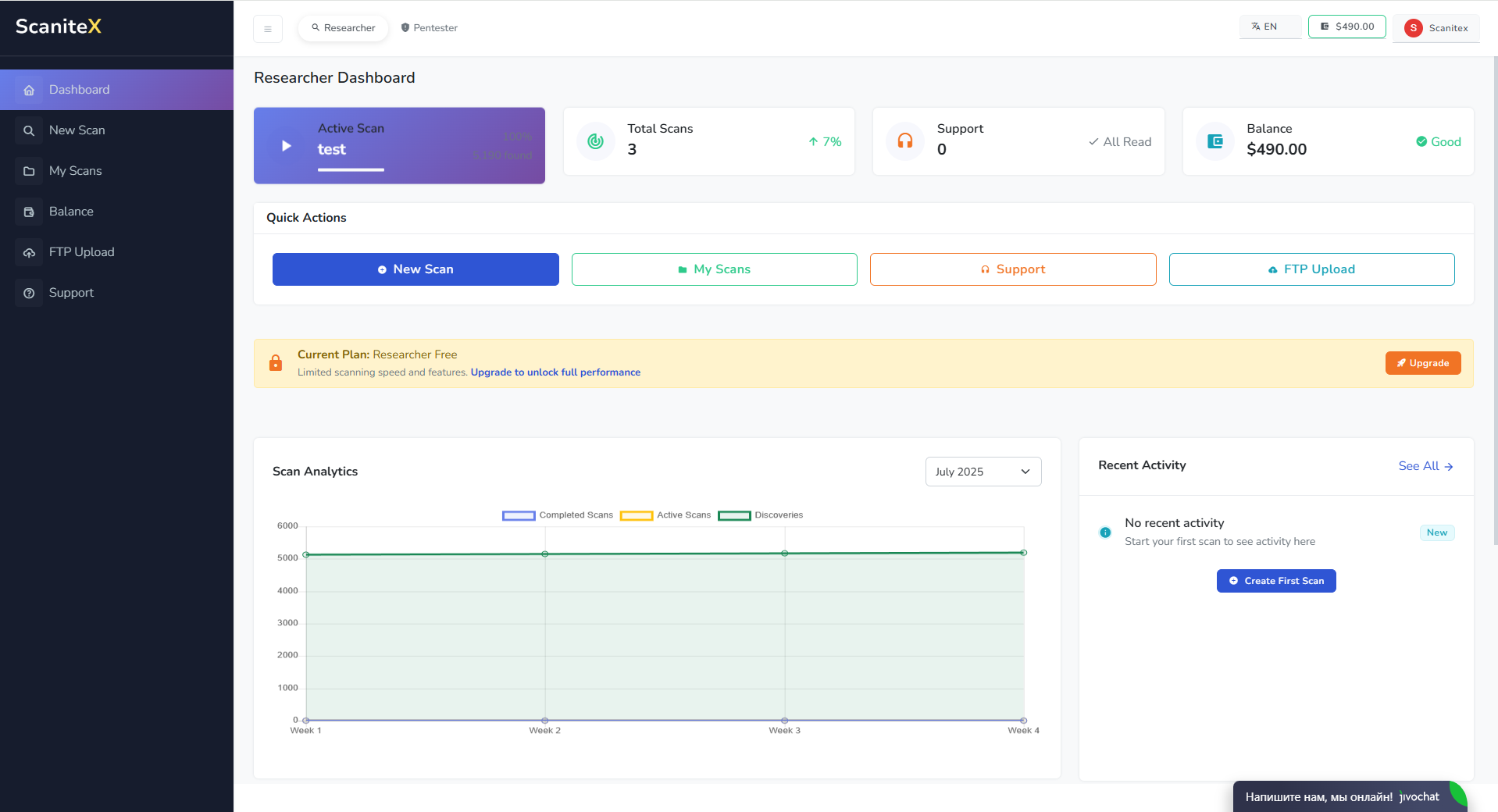Click the red S user avatar

coord(1413,28)
